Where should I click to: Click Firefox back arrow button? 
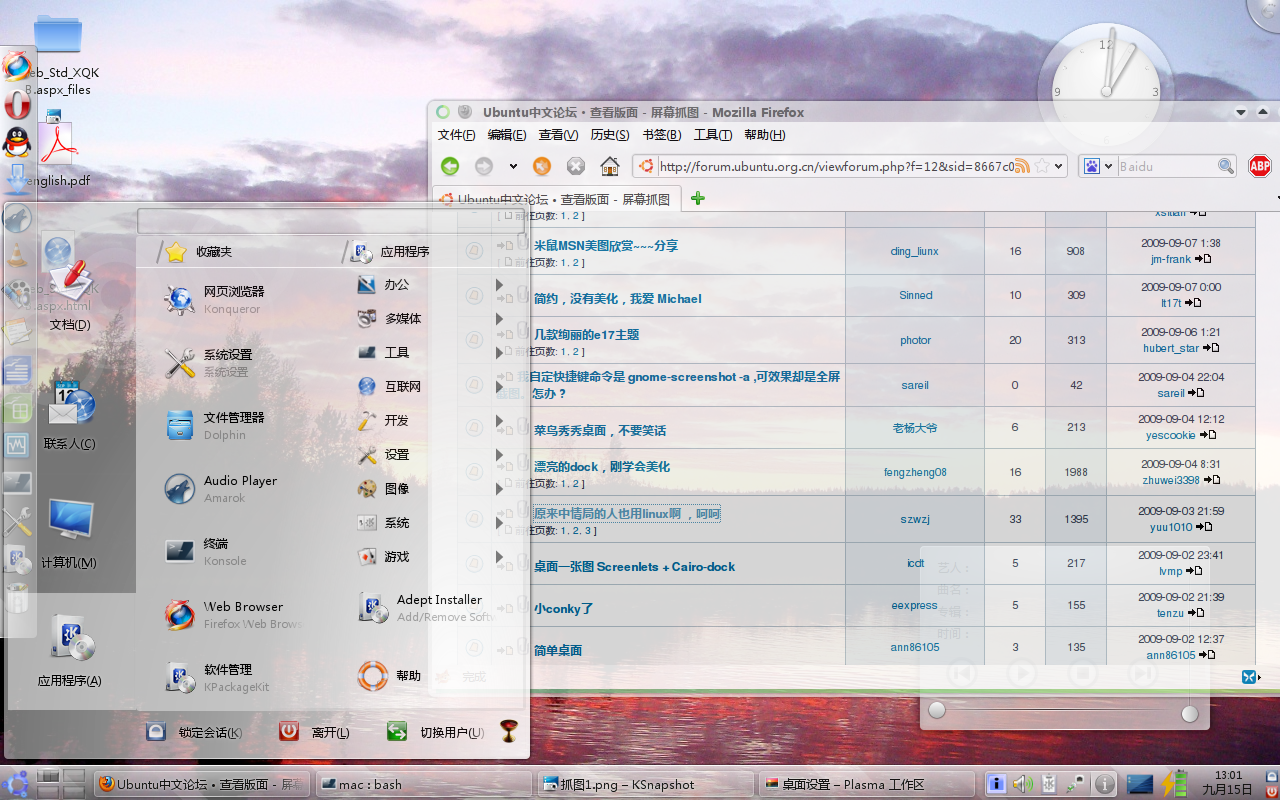(x=450, y=166)
